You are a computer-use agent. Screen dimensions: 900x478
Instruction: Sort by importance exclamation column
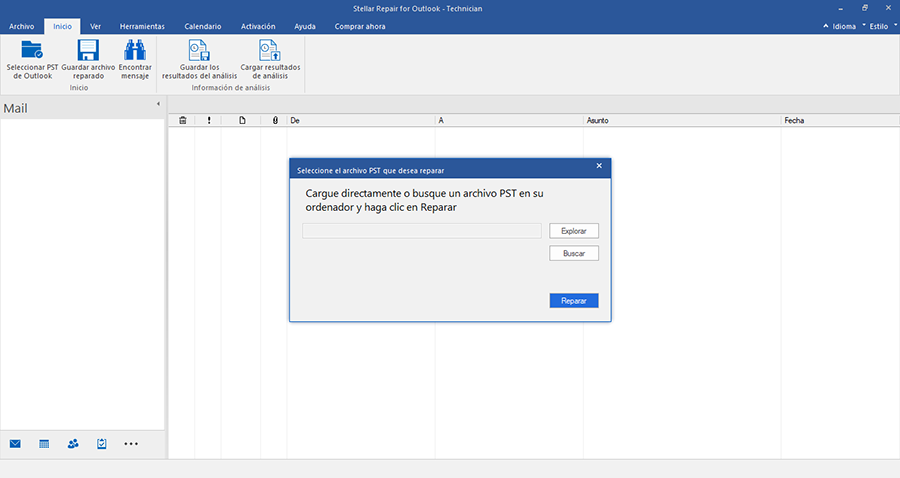point(209,121)
